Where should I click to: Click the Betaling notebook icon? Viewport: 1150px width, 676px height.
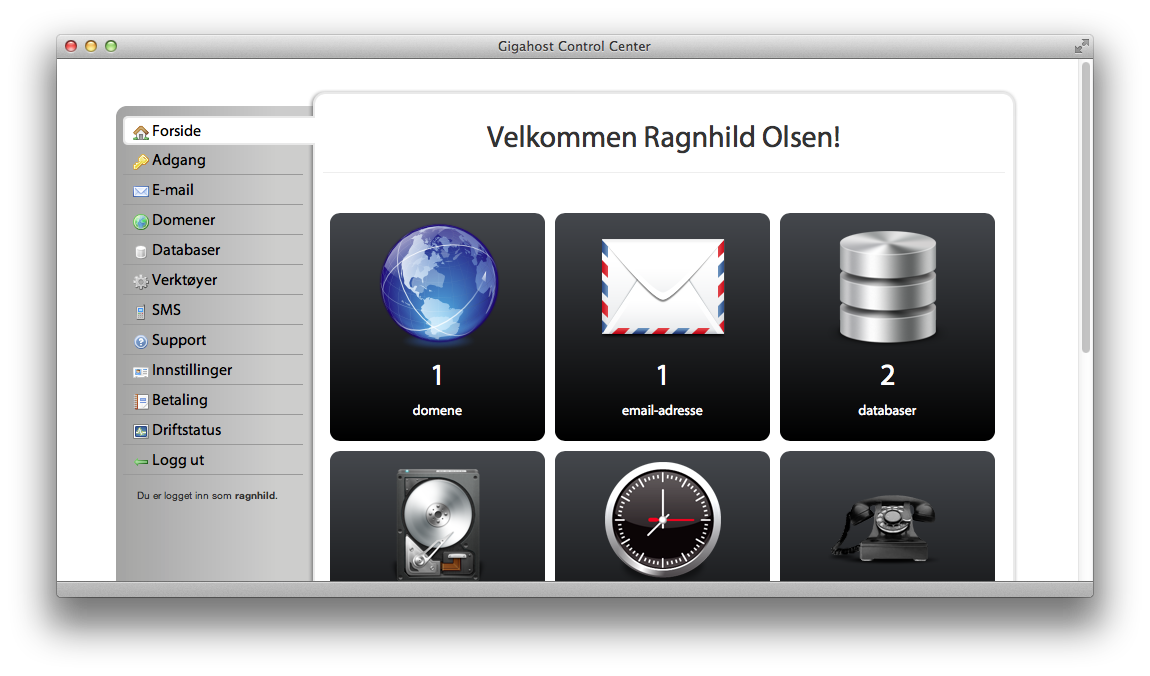coord(141,402)
